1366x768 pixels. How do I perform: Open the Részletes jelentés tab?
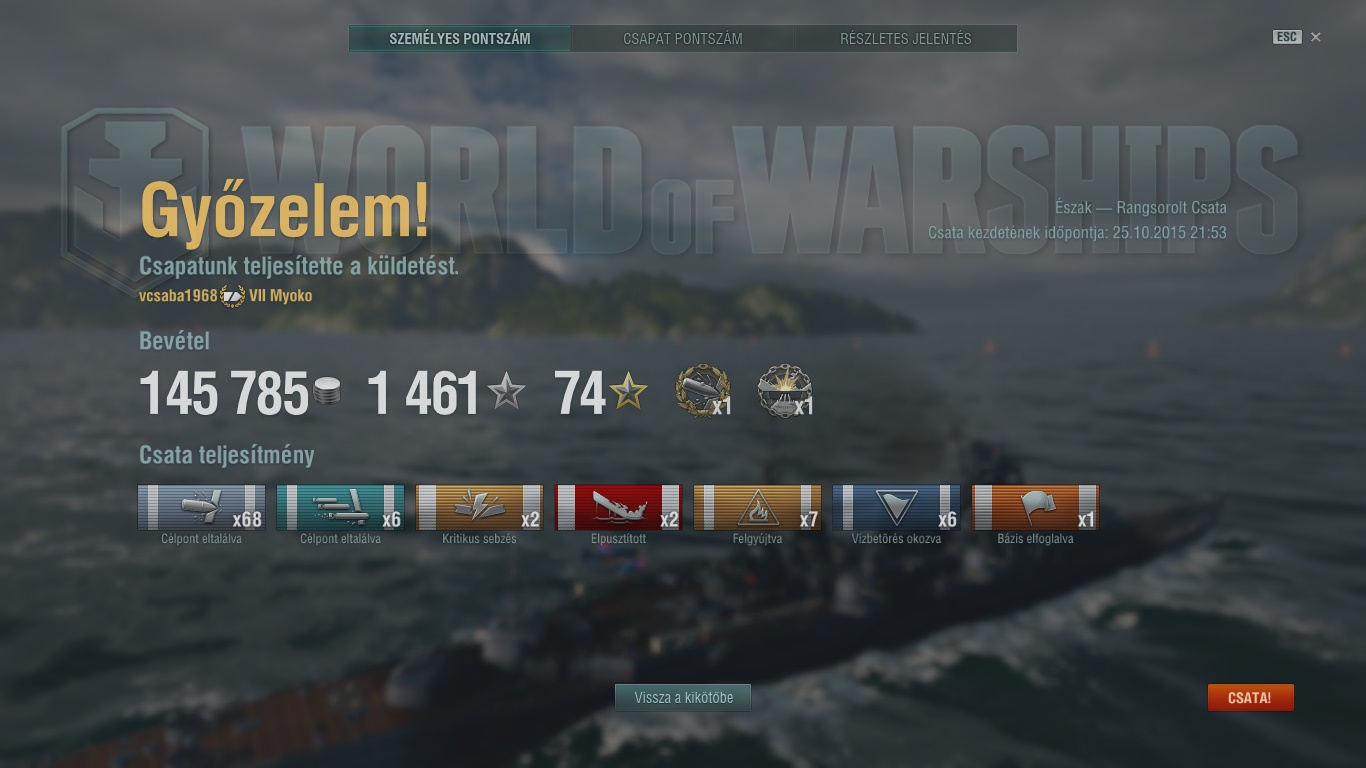906,39
